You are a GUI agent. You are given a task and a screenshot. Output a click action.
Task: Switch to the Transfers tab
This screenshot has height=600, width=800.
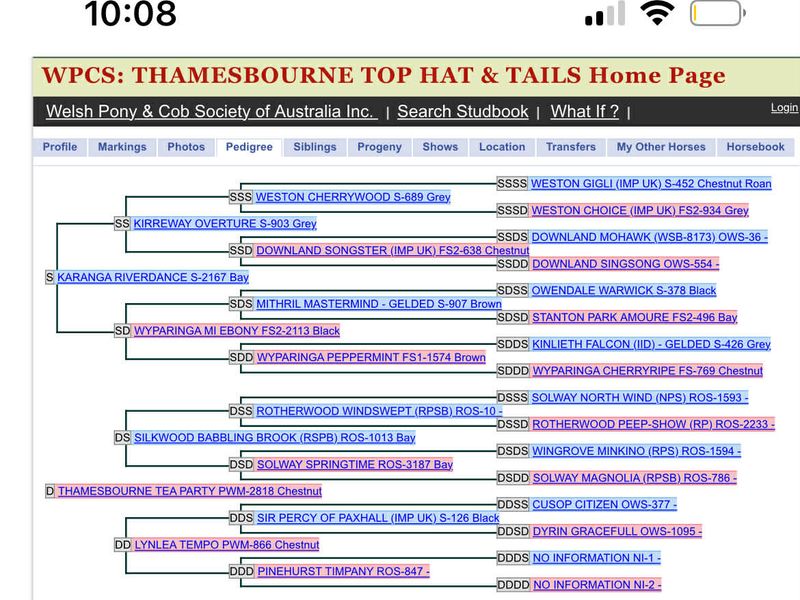pyautogui.click(x=571, y=147)
